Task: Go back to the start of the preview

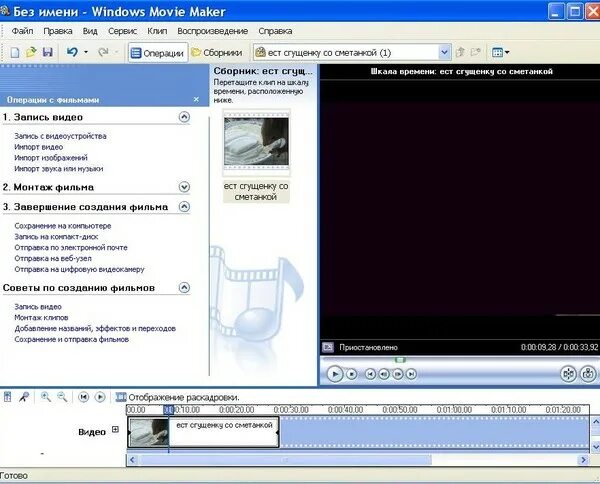Action: click(370, 374)
